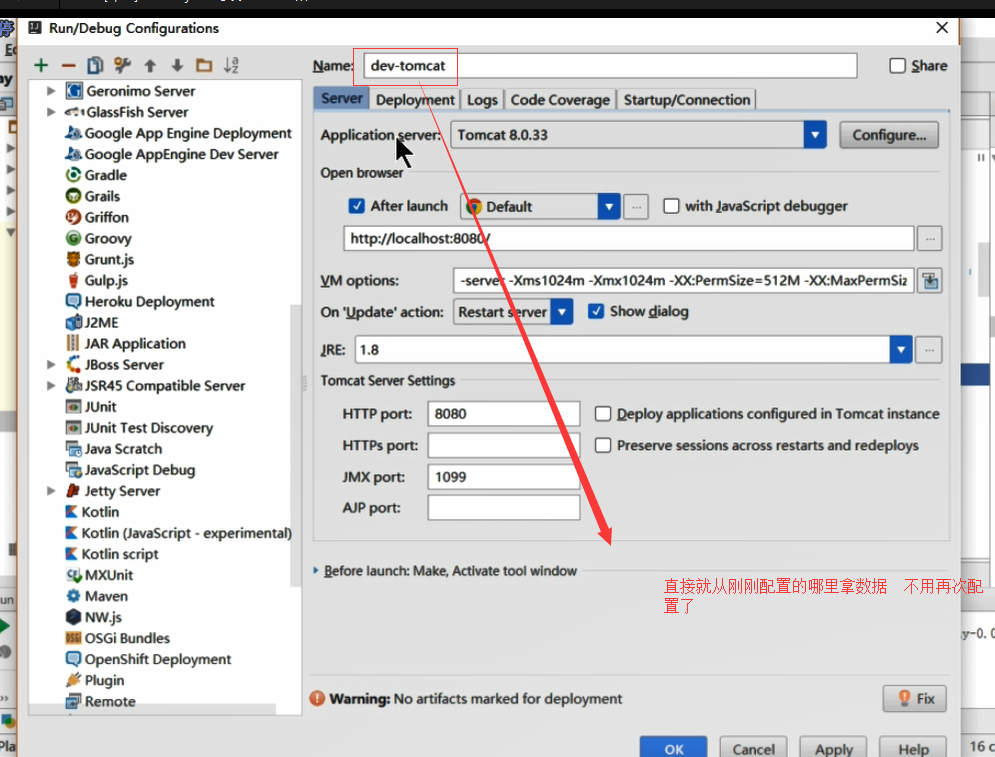Copy the selected configuration

[95, 65]
